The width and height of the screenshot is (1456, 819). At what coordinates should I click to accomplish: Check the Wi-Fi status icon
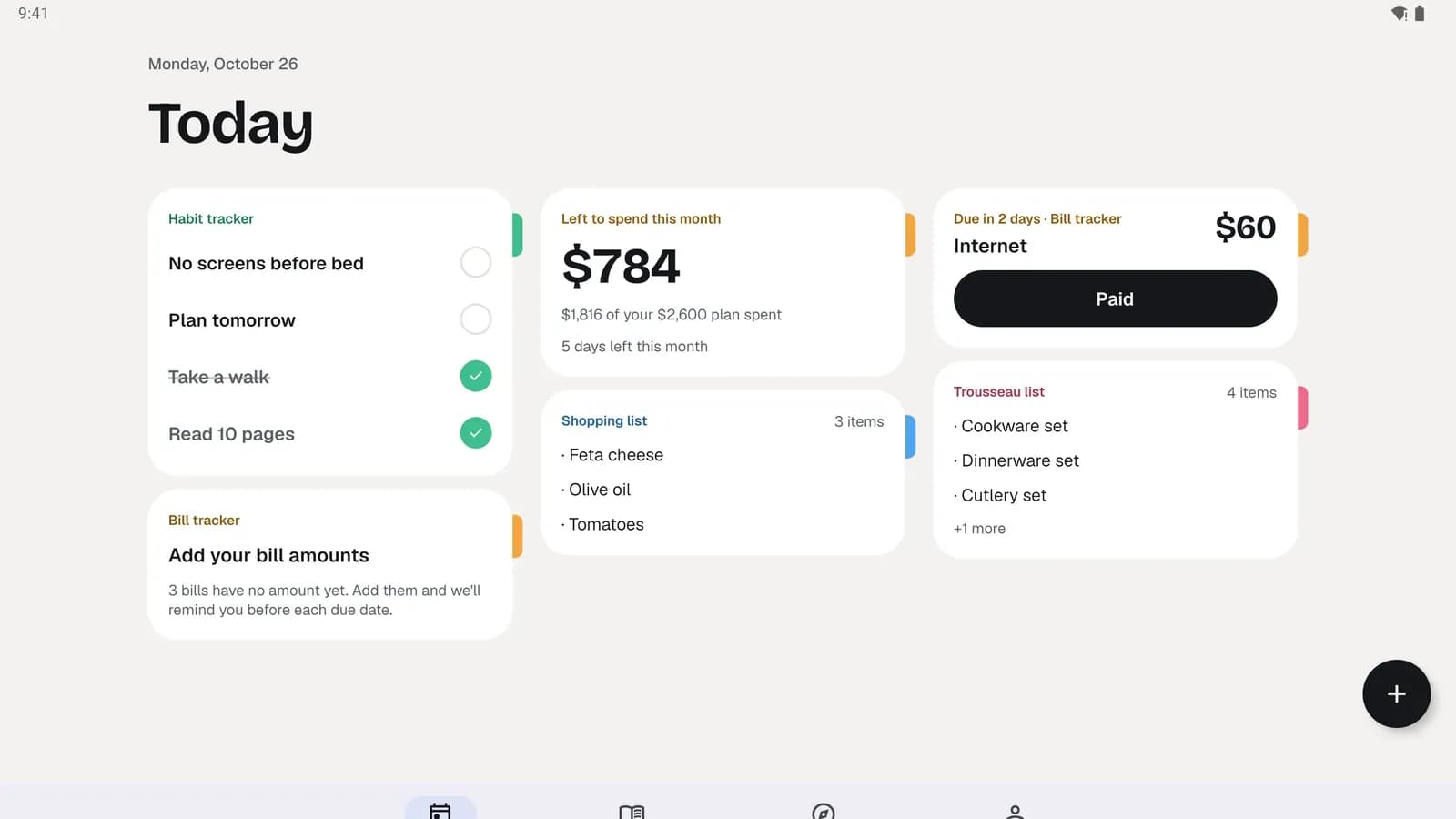pyautogui.click(x=1400, y=14)
